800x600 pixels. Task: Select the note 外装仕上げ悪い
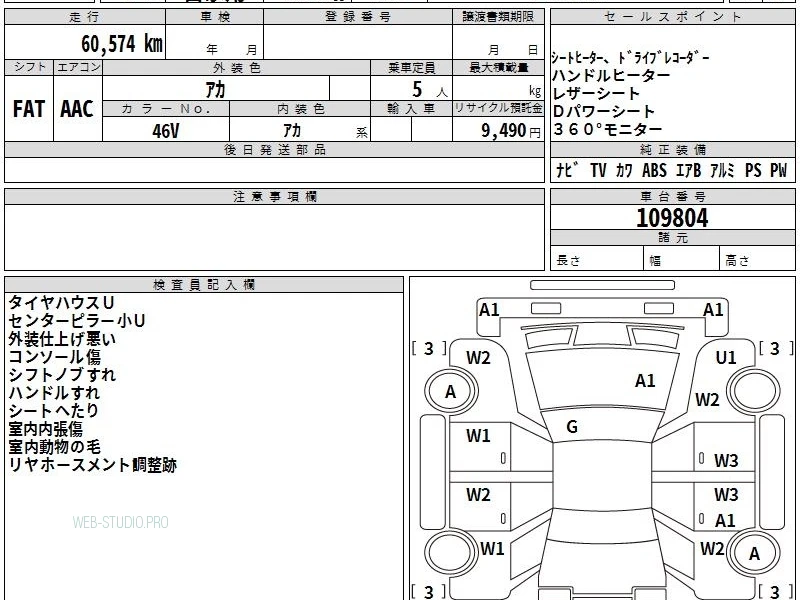pos(62,339)
